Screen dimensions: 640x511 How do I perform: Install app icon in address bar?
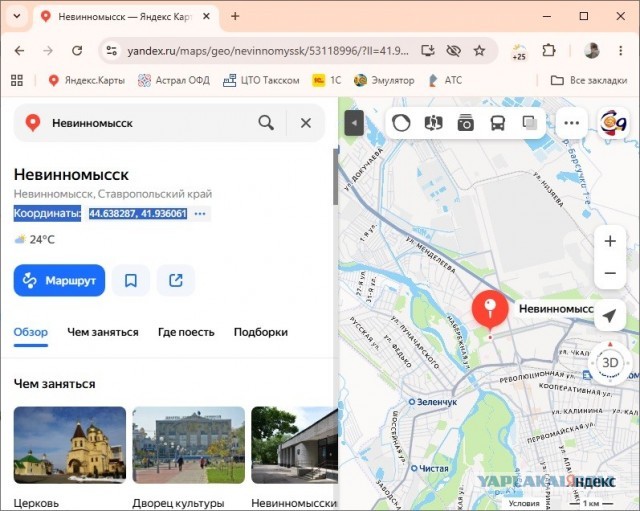(428, 51)
